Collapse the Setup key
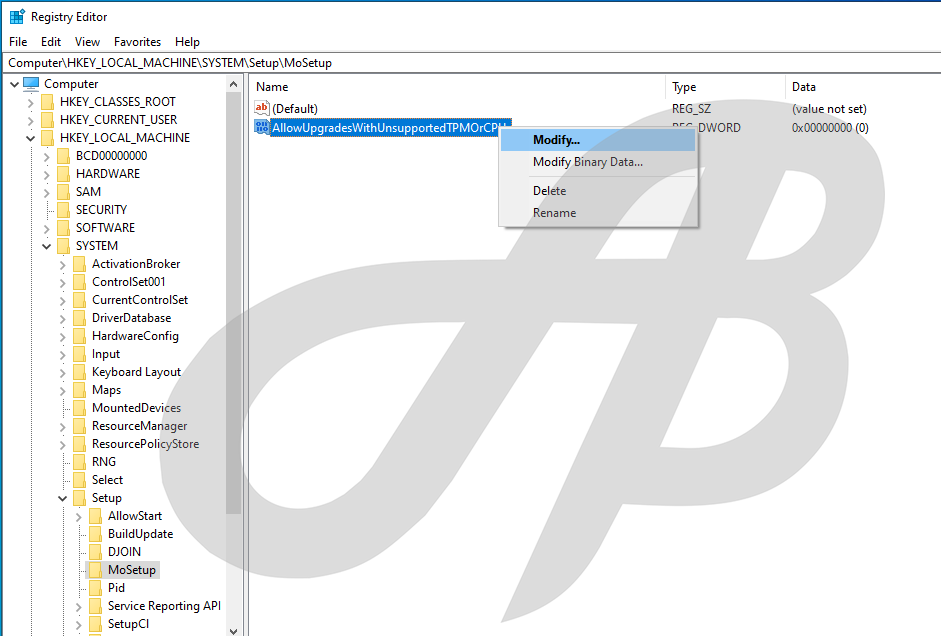This screenshot has height=636, width=941. 63,499
